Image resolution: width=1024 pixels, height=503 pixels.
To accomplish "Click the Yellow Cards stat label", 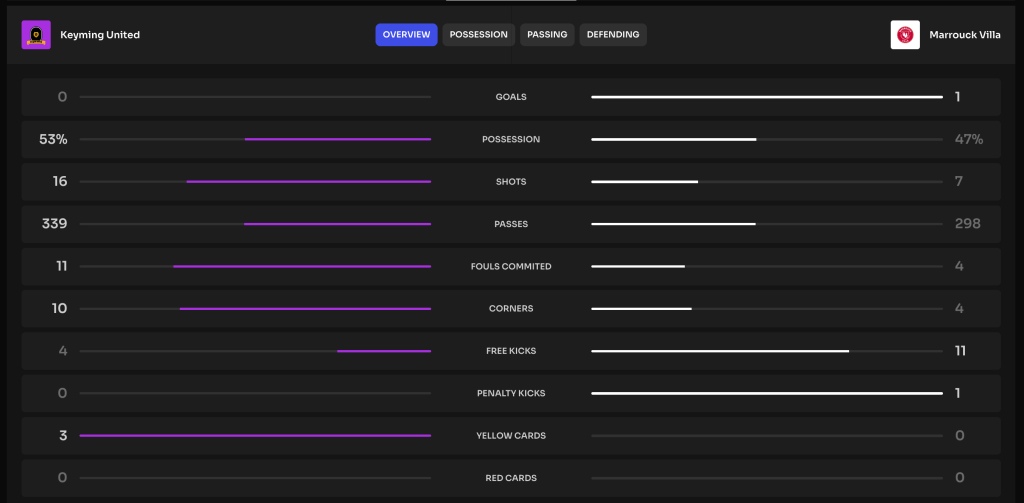I will pos(511,436).
